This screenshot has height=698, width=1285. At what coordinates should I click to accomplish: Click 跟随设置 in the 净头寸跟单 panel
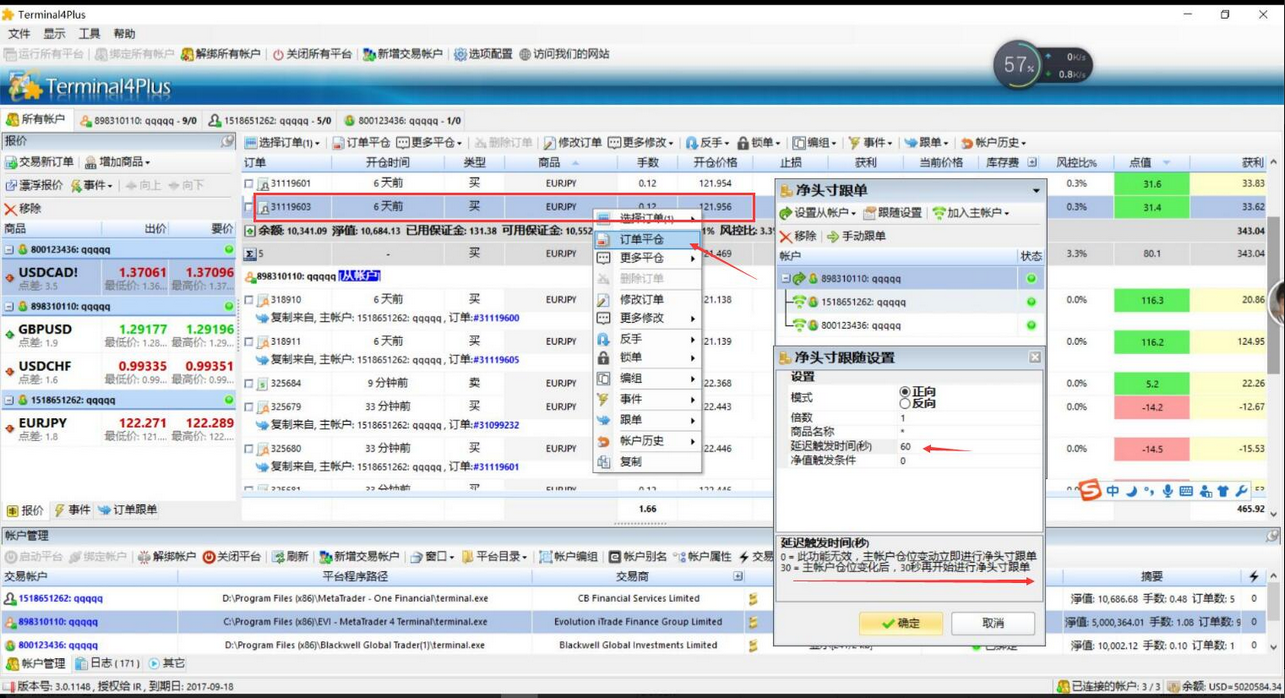(892, 213)
